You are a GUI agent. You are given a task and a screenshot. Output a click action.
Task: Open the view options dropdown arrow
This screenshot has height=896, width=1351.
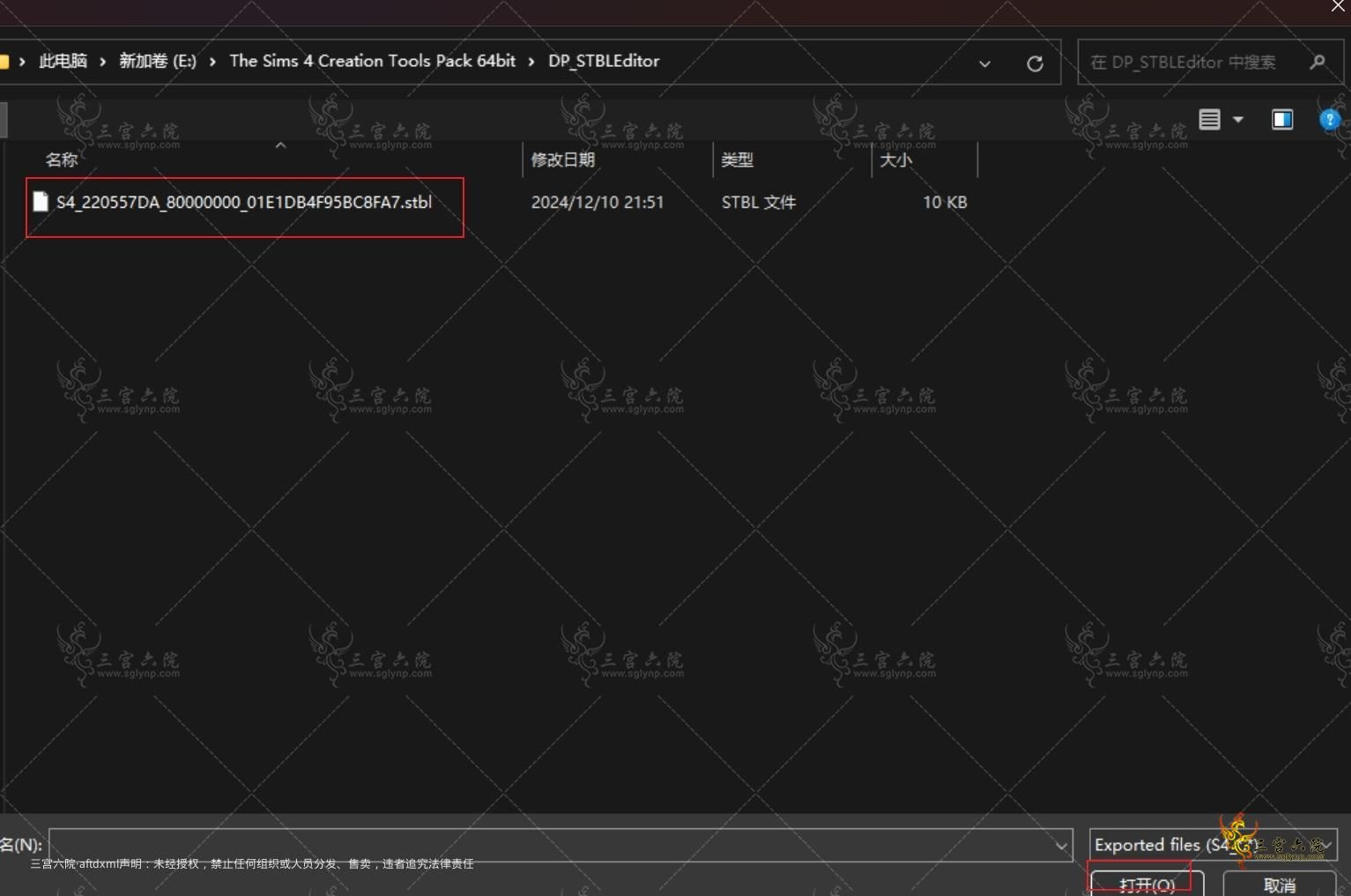click(x=1238, y=120)
